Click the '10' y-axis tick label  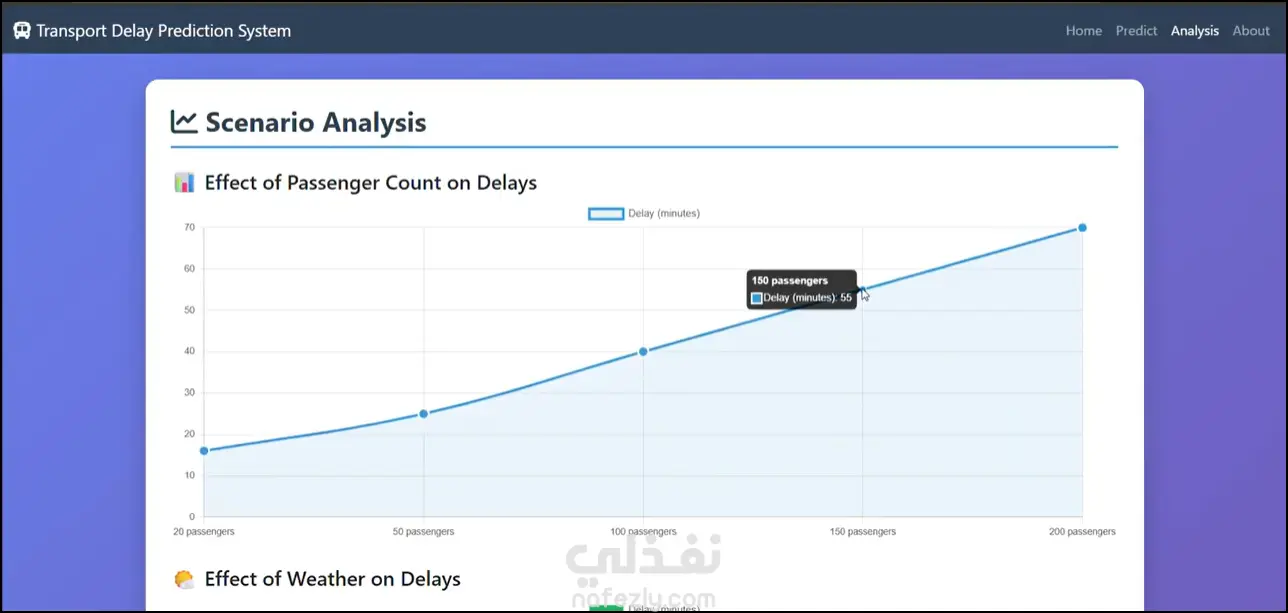(x=189, y=475)
